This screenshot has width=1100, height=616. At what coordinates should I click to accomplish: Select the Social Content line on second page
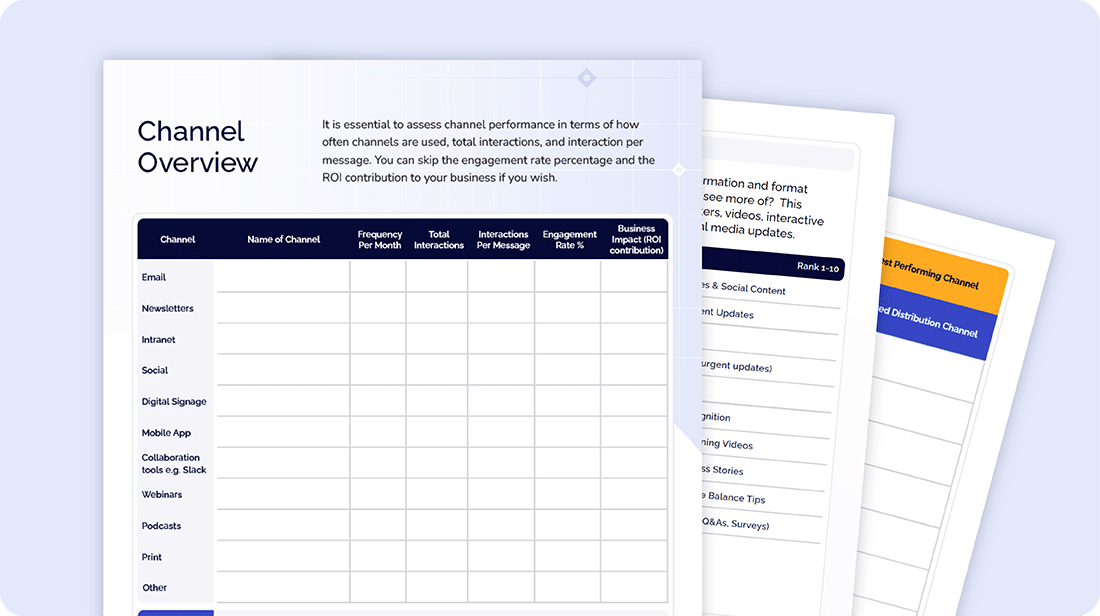click(x=744, y=288)
